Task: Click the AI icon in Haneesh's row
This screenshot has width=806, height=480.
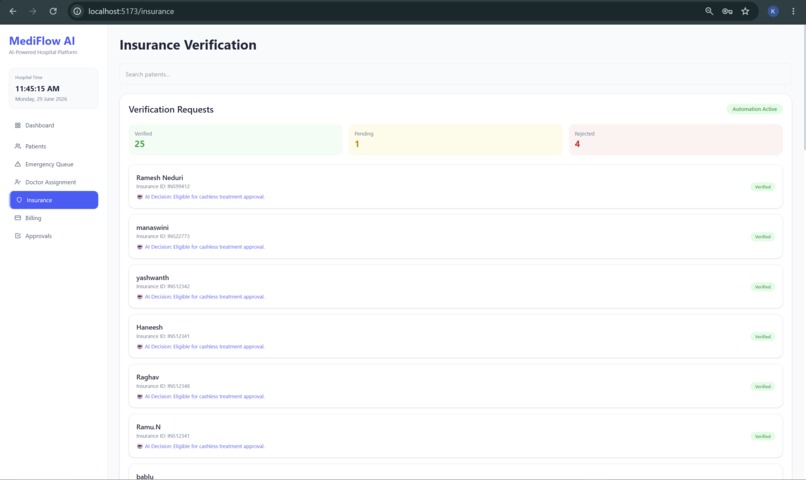Action: pyautogui.click(x=139, y=347)
